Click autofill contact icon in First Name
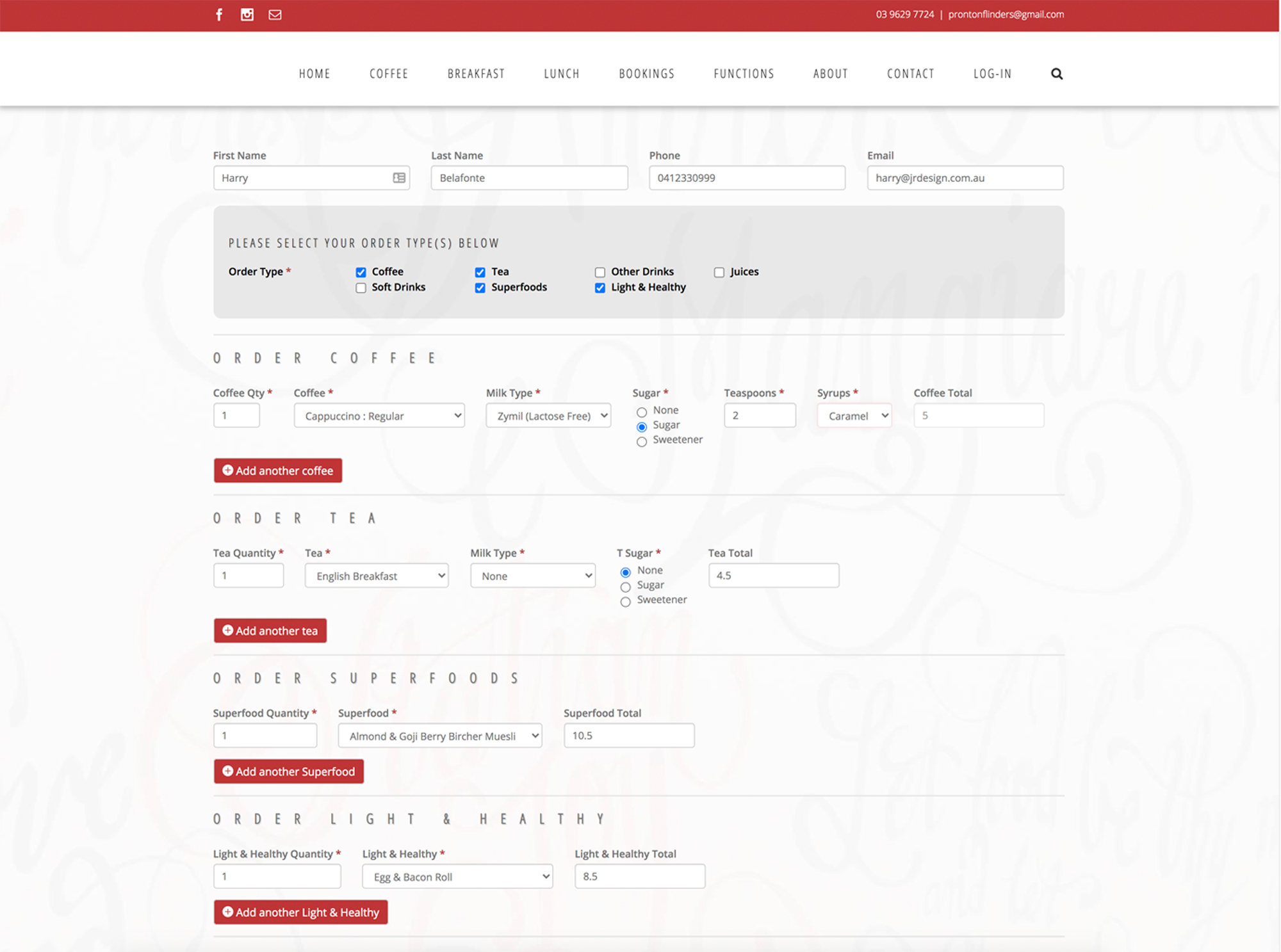Viewport: 1281px width, 952px height. point(399,178)
